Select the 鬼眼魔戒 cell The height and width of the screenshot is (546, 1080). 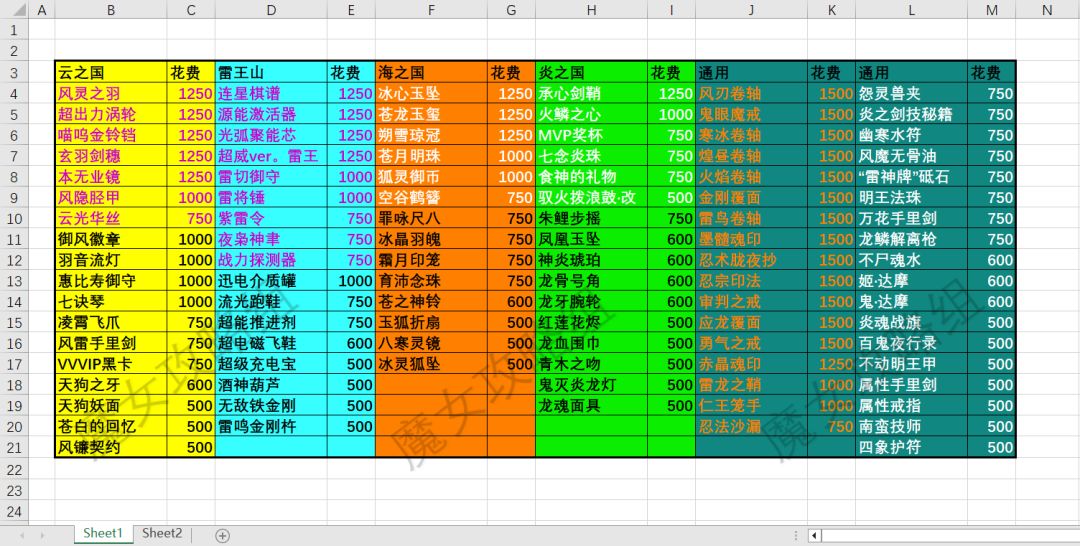click(x=751, y=114)
